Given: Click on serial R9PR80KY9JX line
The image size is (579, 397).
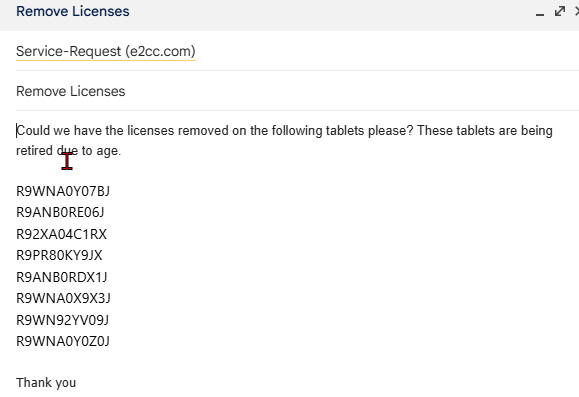Looking at the screenshot, I should pyautogui.click(x=59, y=255).
